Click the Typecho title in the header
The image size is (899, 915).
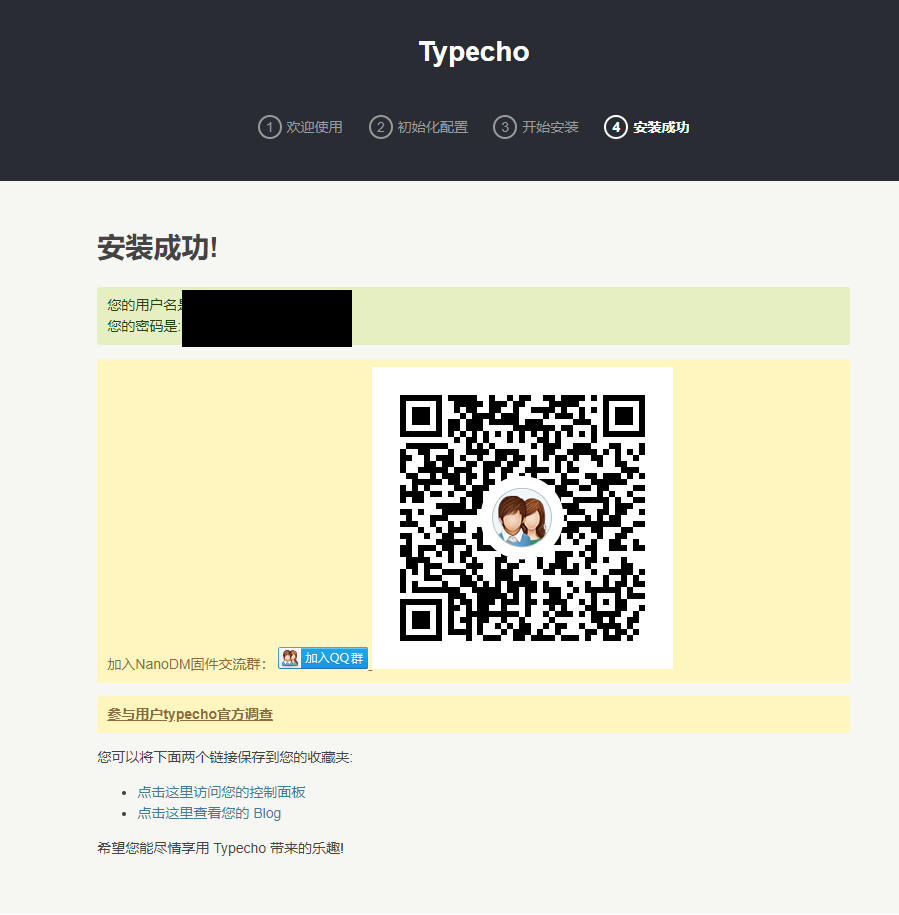pos(473,52)
